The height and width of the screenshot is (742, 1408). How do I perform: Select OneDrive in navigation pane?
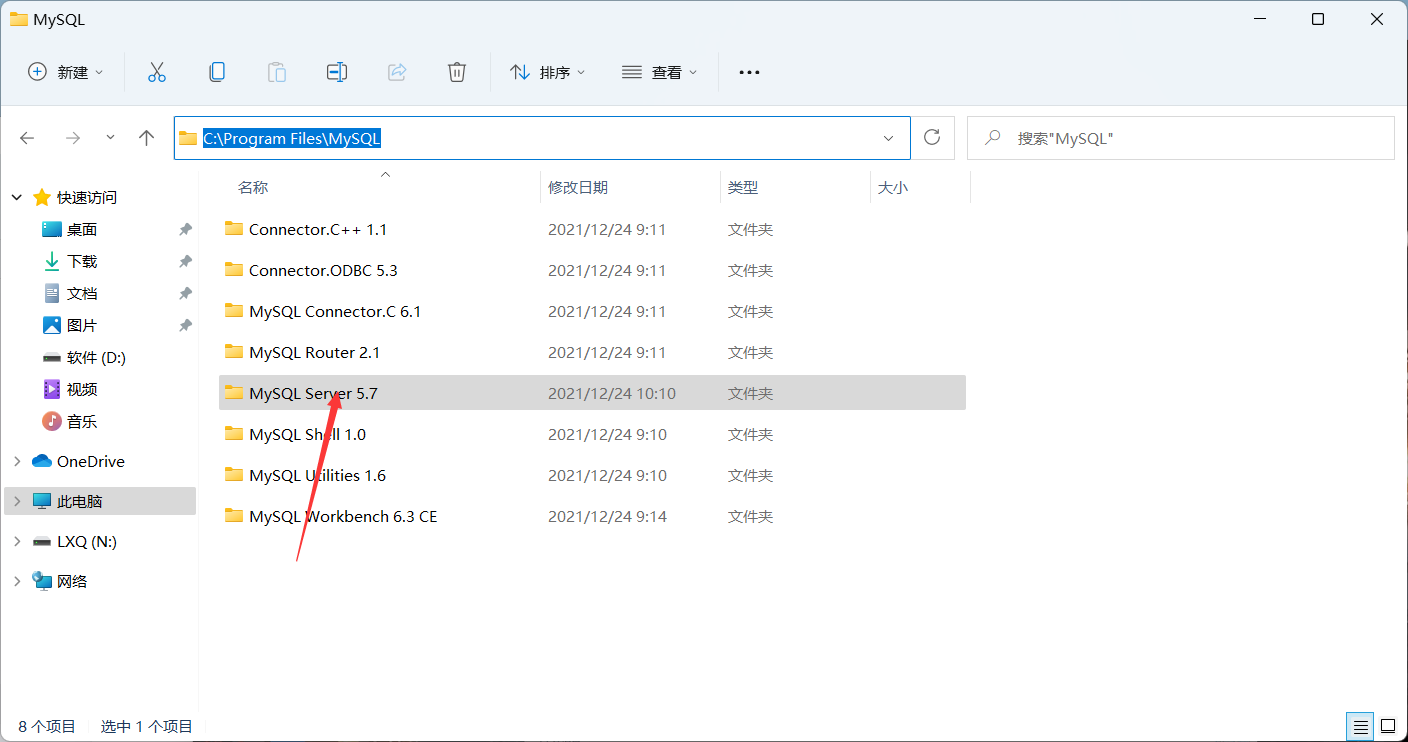tap(91, 461)
